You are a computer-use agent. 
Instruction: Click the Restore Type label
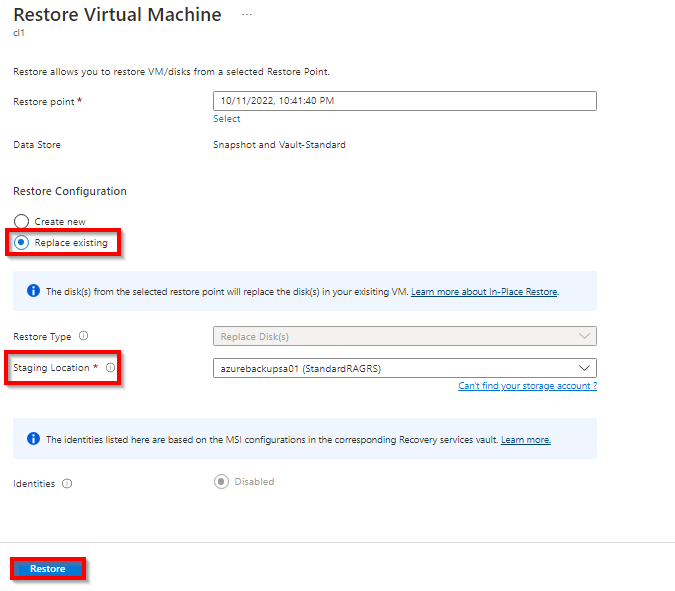point(42,337)
